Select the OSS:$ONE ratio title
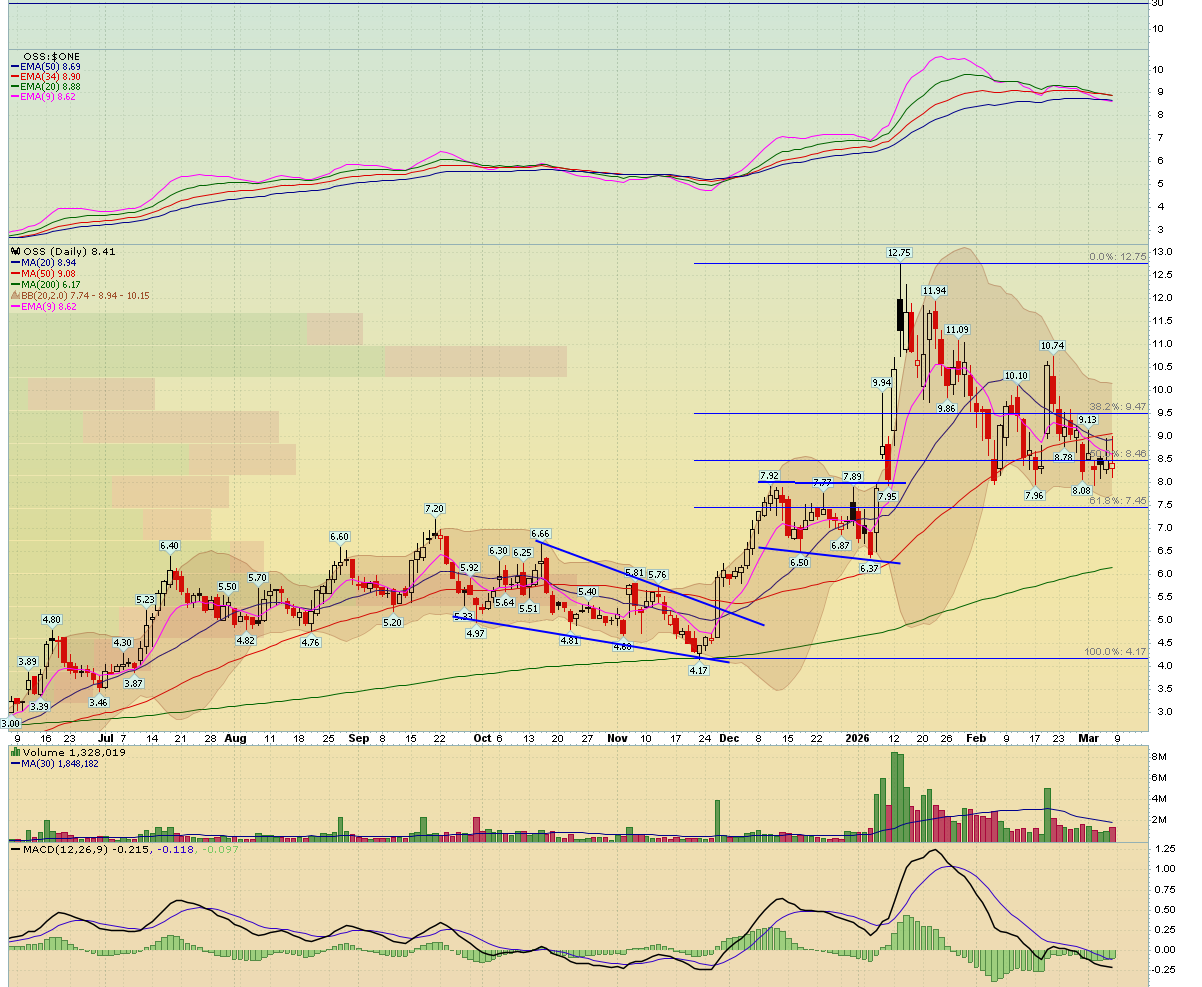Image resolution: width=1202 pixels, height=987 pixels. pos(50,56)
